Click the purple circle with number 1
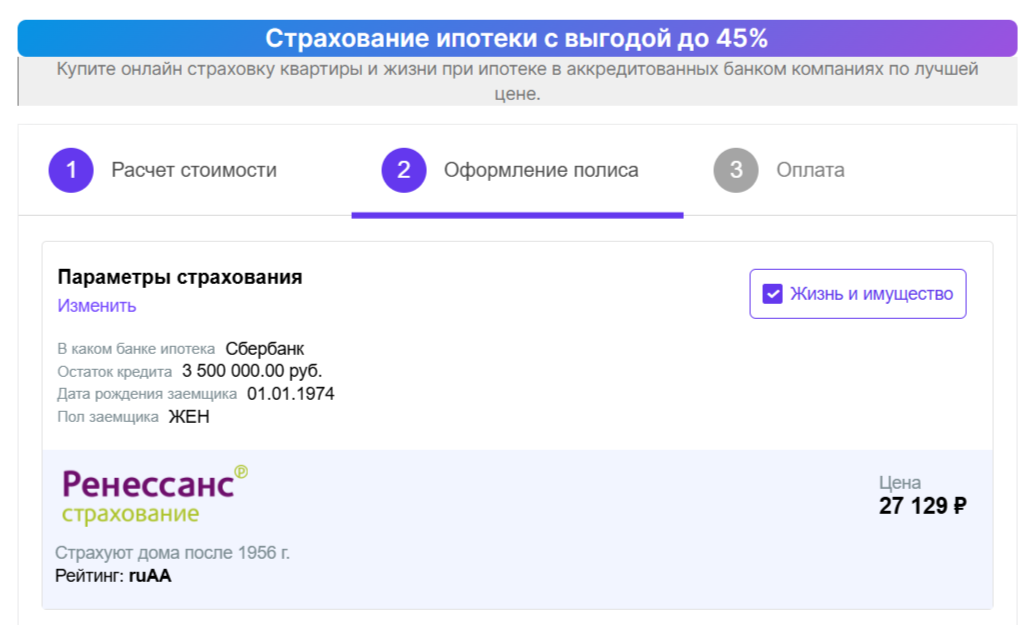This screenshot has width=1019, height=625. 71,170
